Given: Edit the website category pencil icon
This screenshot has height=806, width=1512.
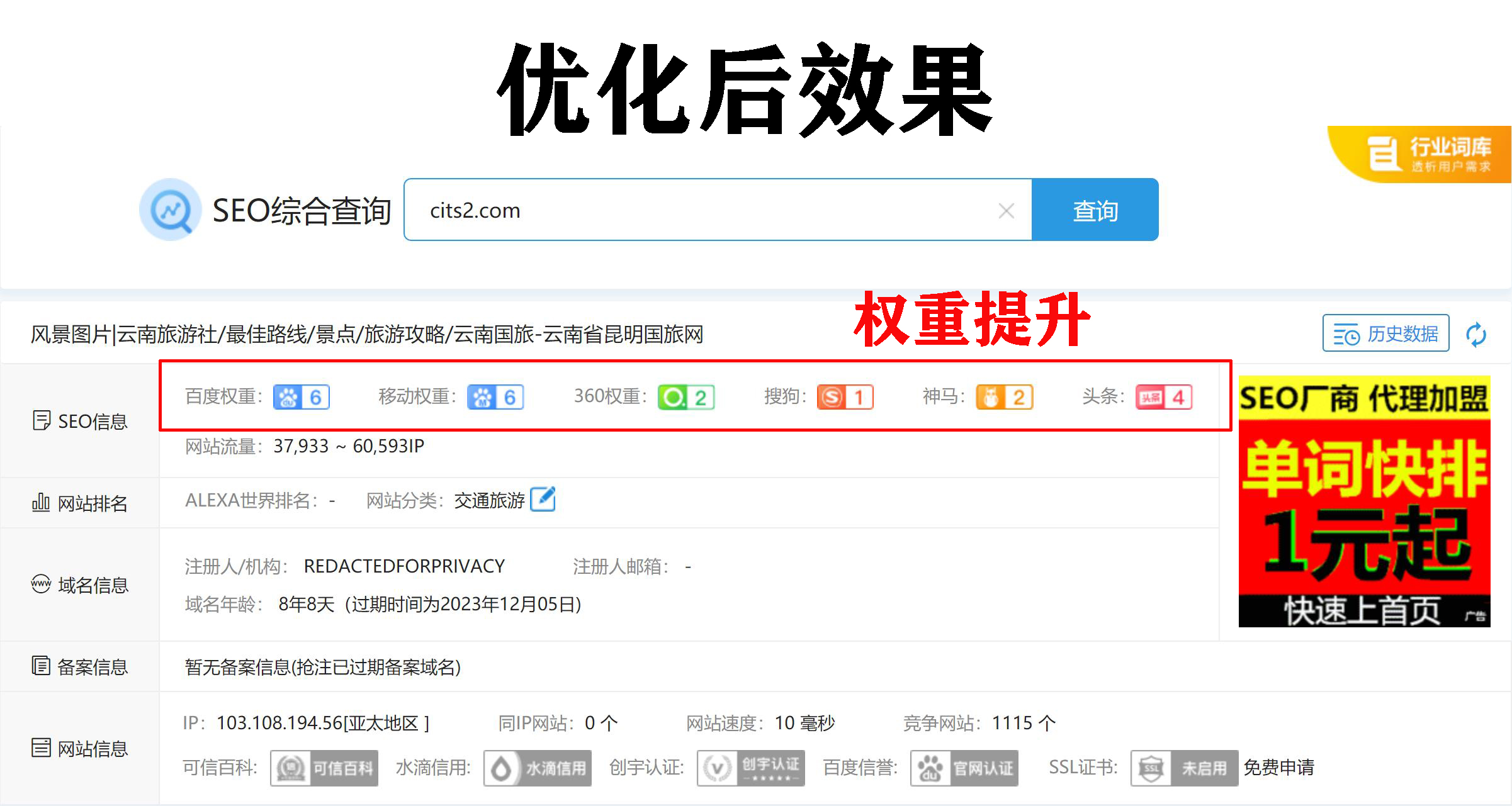Looking at the screenshot, I should point(543,500).
